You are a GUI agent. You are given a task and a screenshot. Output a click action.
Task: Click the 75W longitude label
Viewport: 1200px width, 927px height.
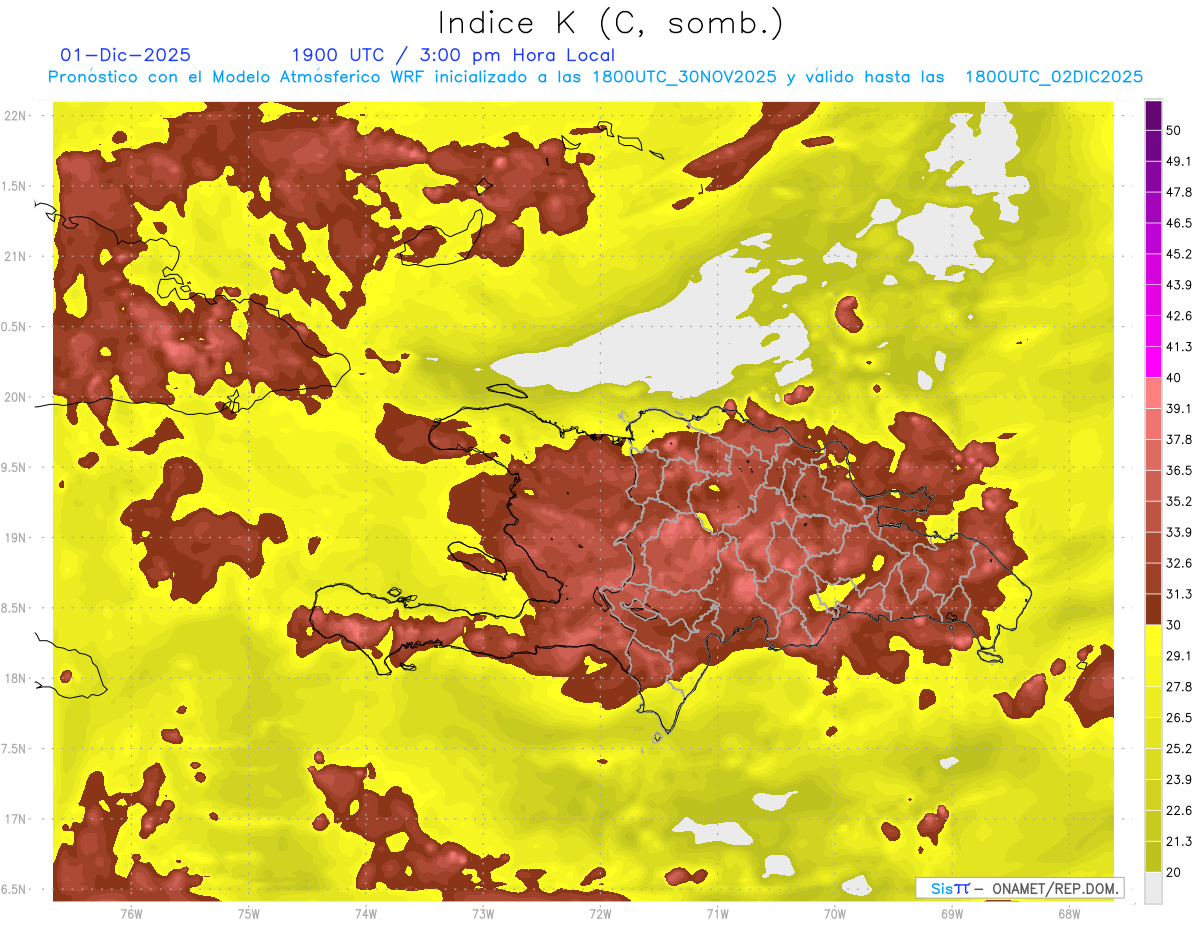point(249,913)
